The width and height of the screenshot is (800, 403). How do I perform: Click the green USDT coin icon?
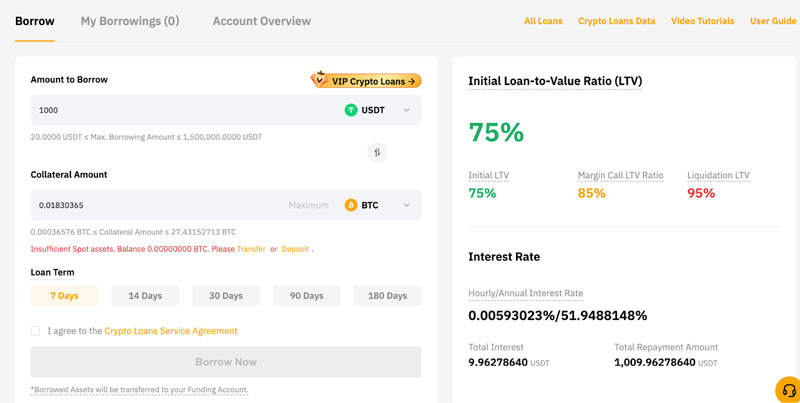(351, 110)
